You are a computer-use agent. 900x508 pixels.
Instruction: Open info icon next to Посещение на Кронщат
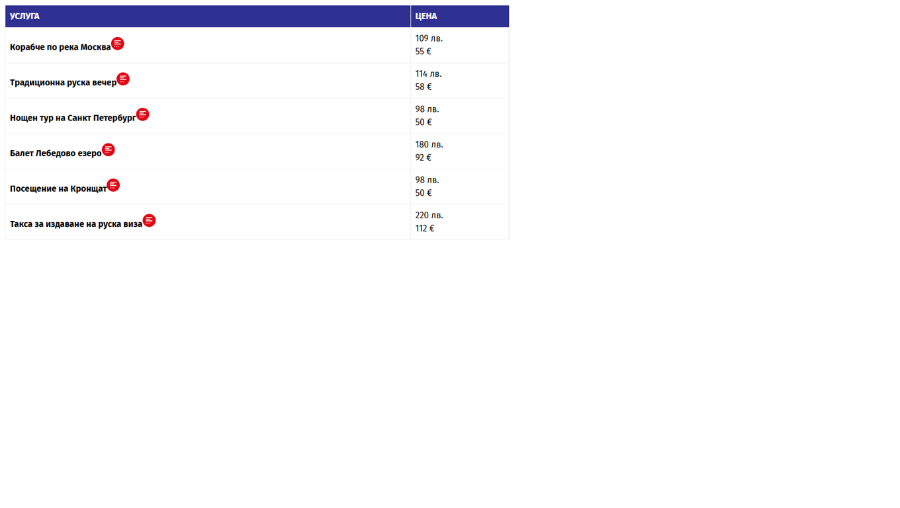tap(113, 185)
